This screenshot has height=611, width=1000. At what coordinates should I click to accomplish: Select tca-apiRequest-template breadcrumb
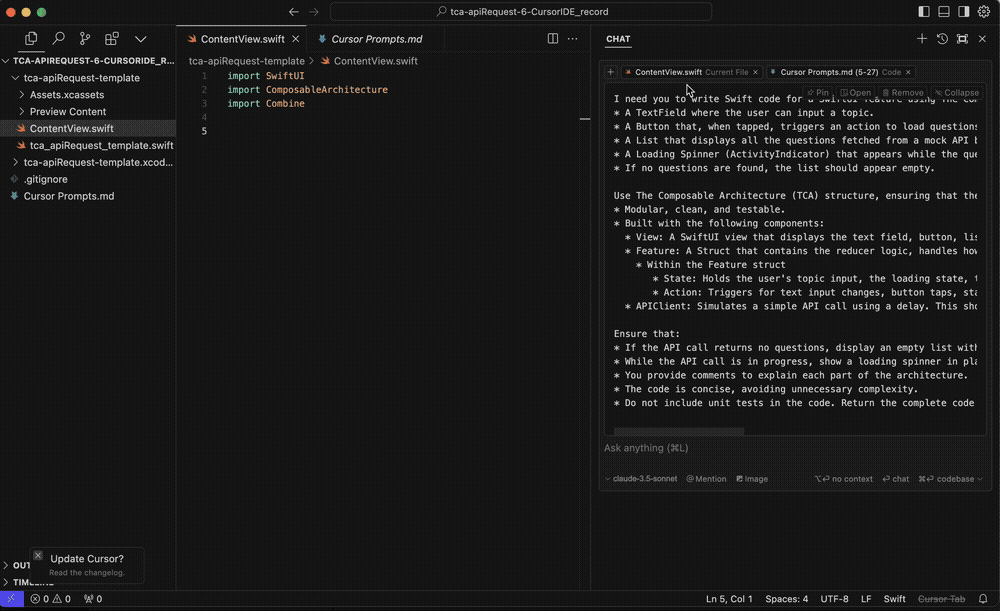(x=246, y=61)
